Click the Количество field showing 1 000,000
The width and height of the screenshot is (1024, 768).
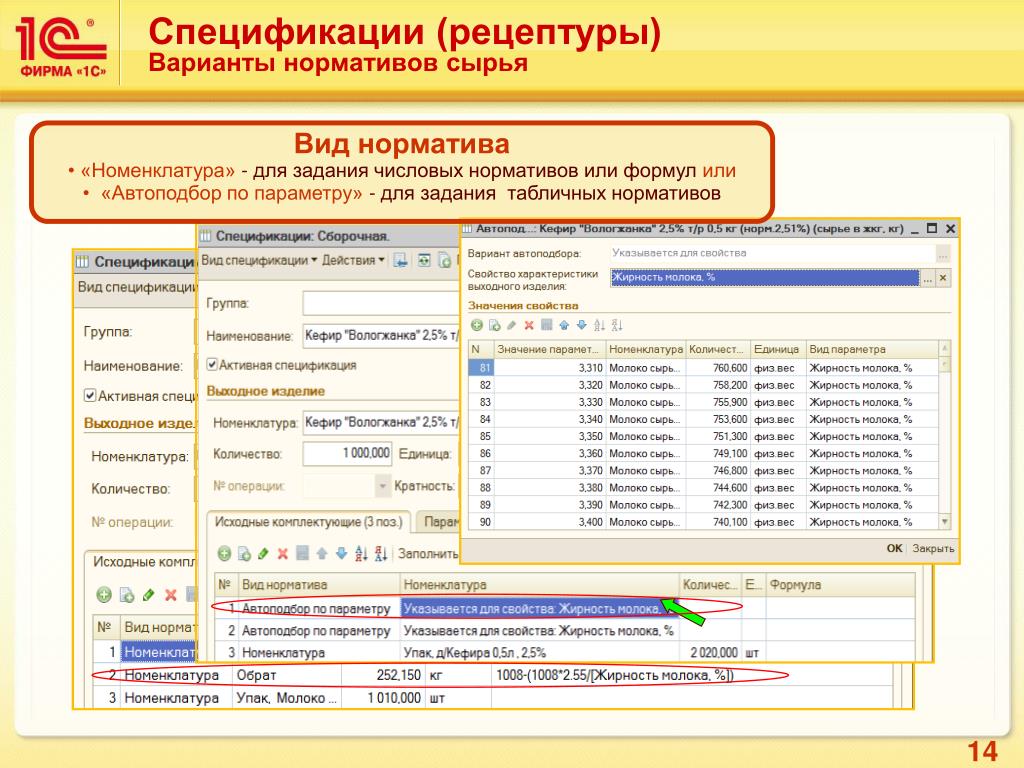click(x=347, y=453)
